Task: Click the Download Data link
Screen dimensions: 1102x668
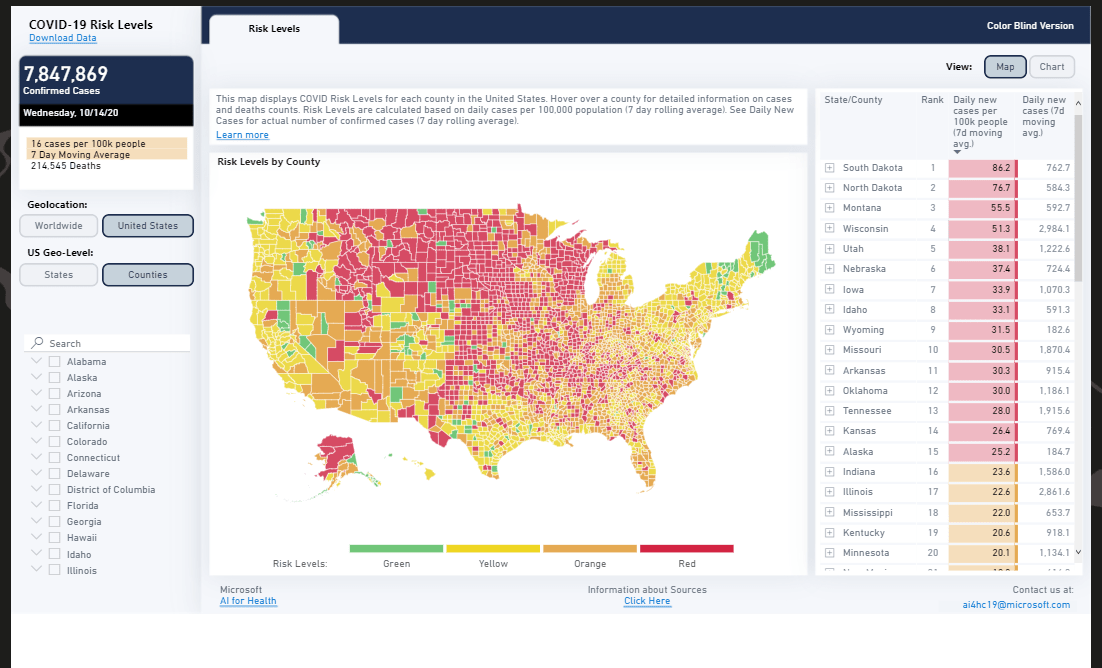Action: pyautogui.click(x=63, y=38)
